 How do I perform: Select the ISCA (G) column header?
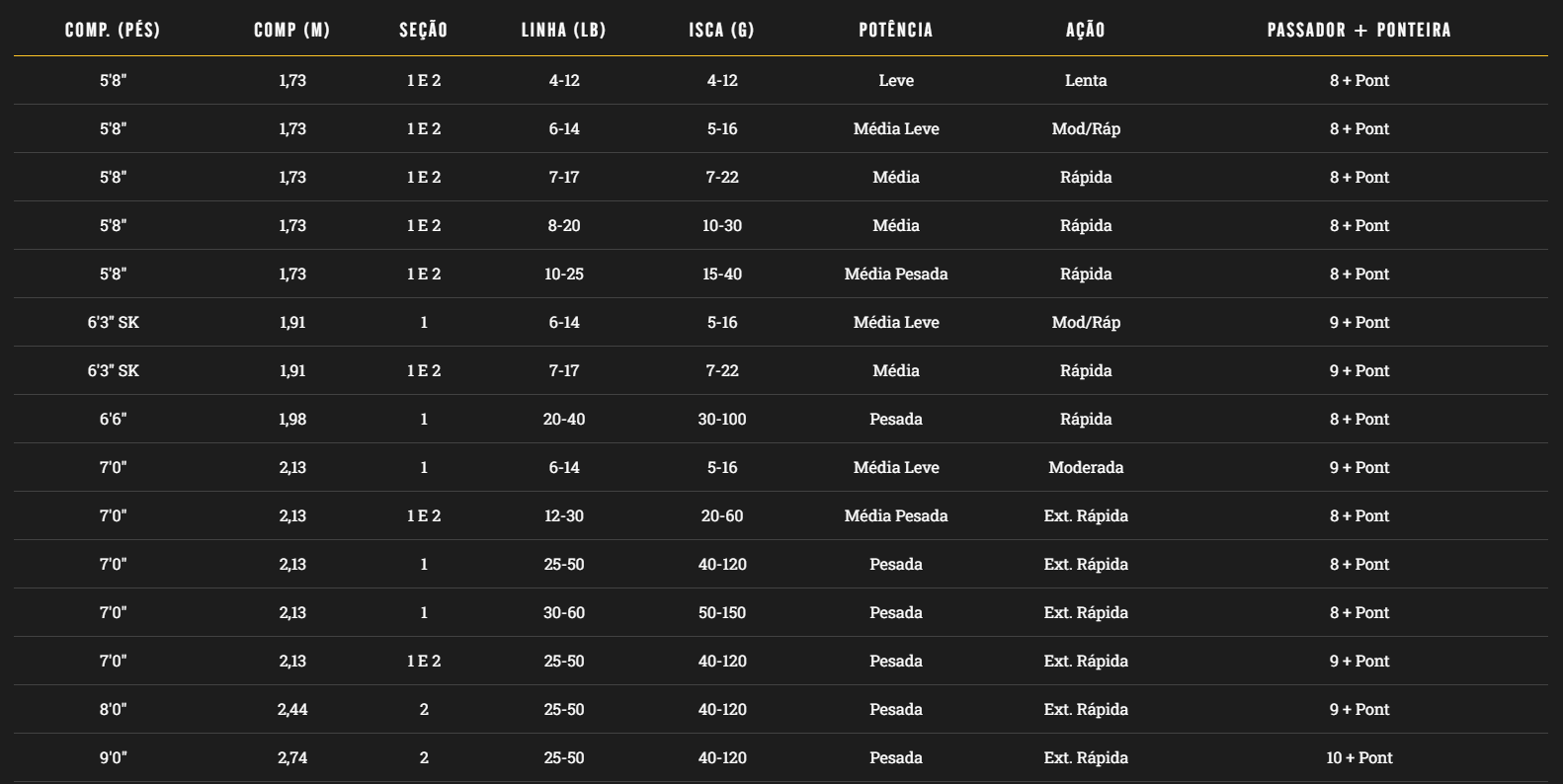pyautogui.click(x=722, y=31)
